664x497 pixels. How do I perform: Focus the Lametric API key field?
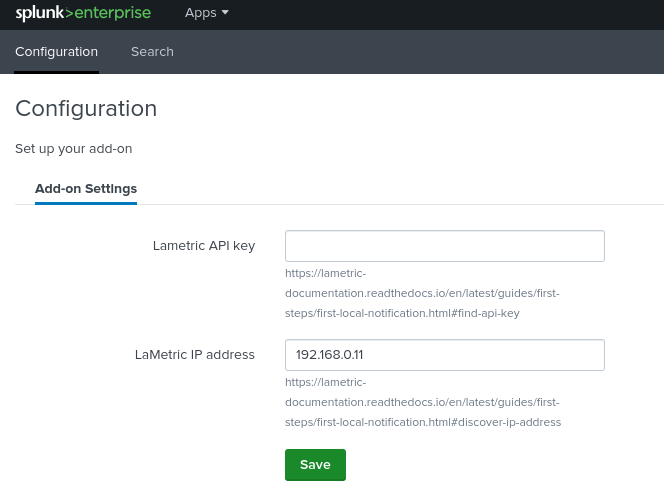444,246
